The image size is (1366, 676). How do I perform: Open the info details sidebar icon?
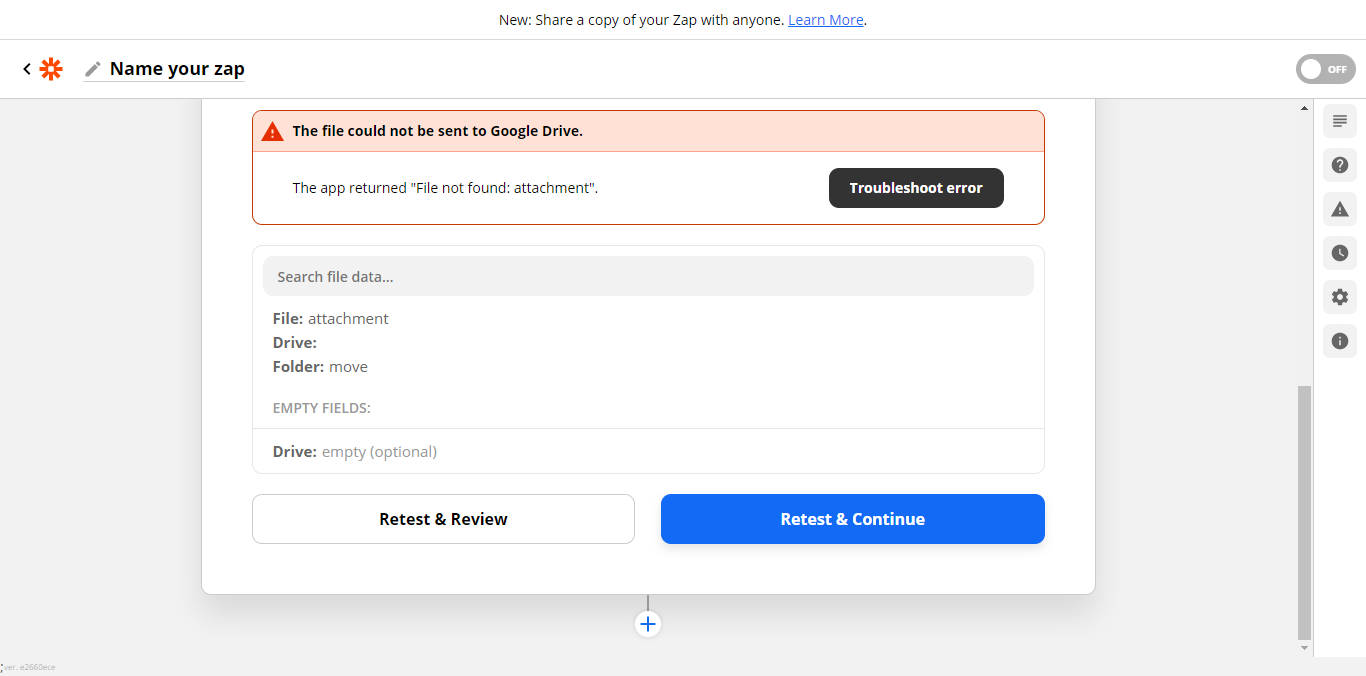[1340, 341]
